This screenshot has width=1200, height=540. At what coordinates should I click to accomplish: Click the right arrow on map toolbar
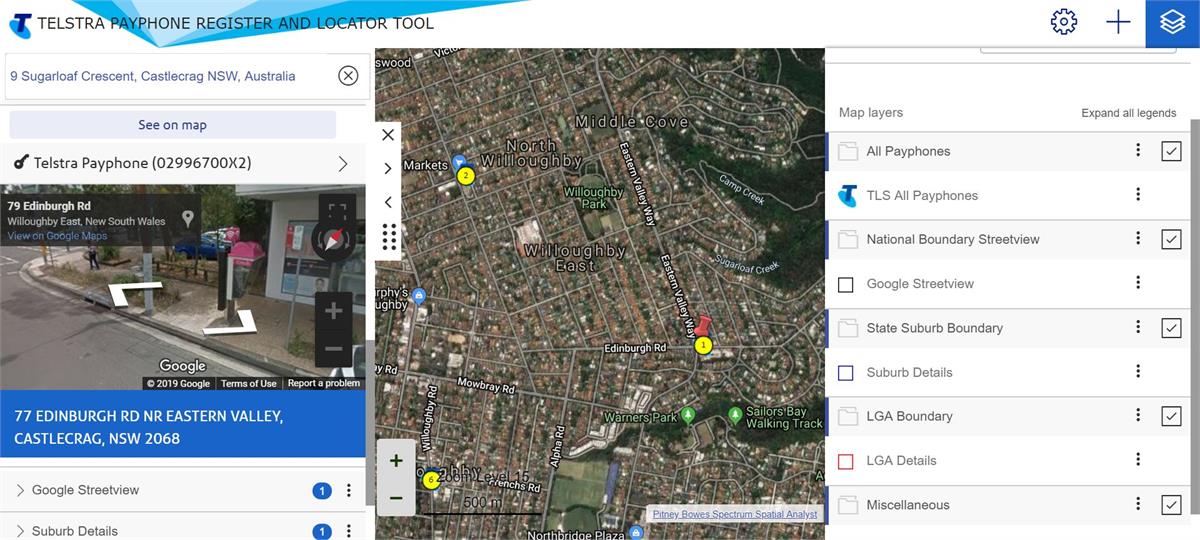[x=388, y=168]
